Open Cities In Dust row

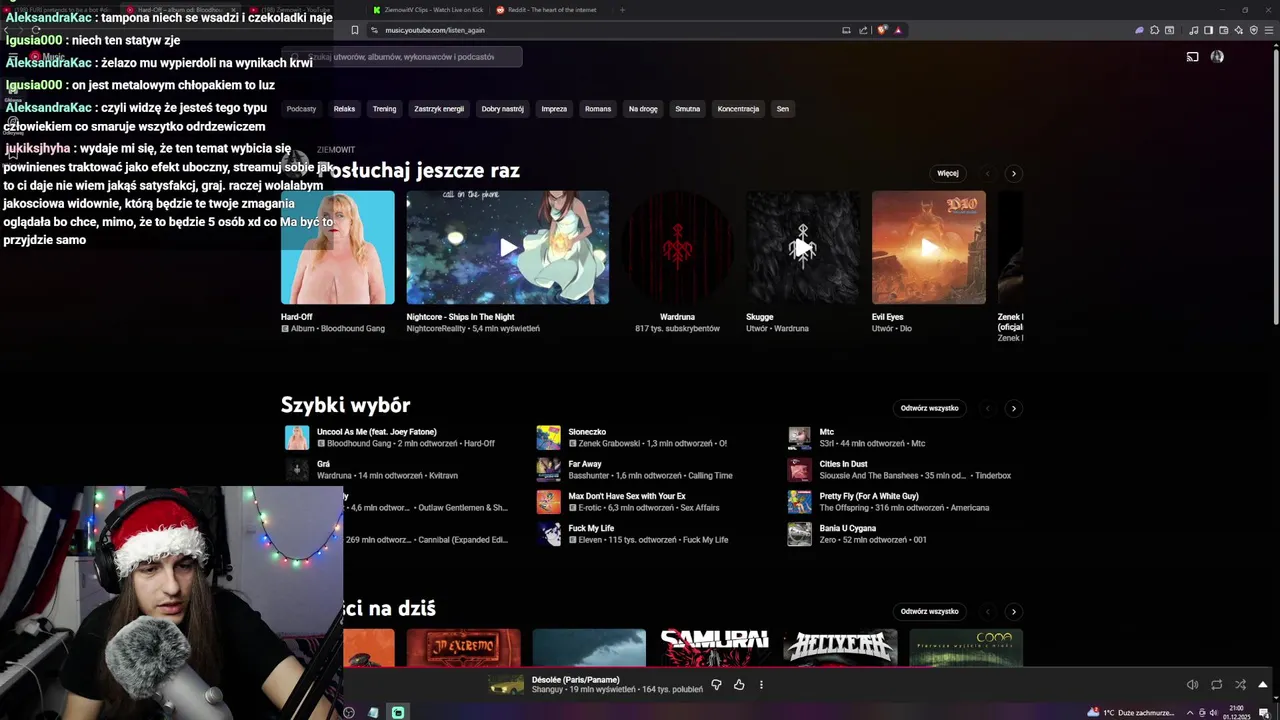[x=905, y=469]
